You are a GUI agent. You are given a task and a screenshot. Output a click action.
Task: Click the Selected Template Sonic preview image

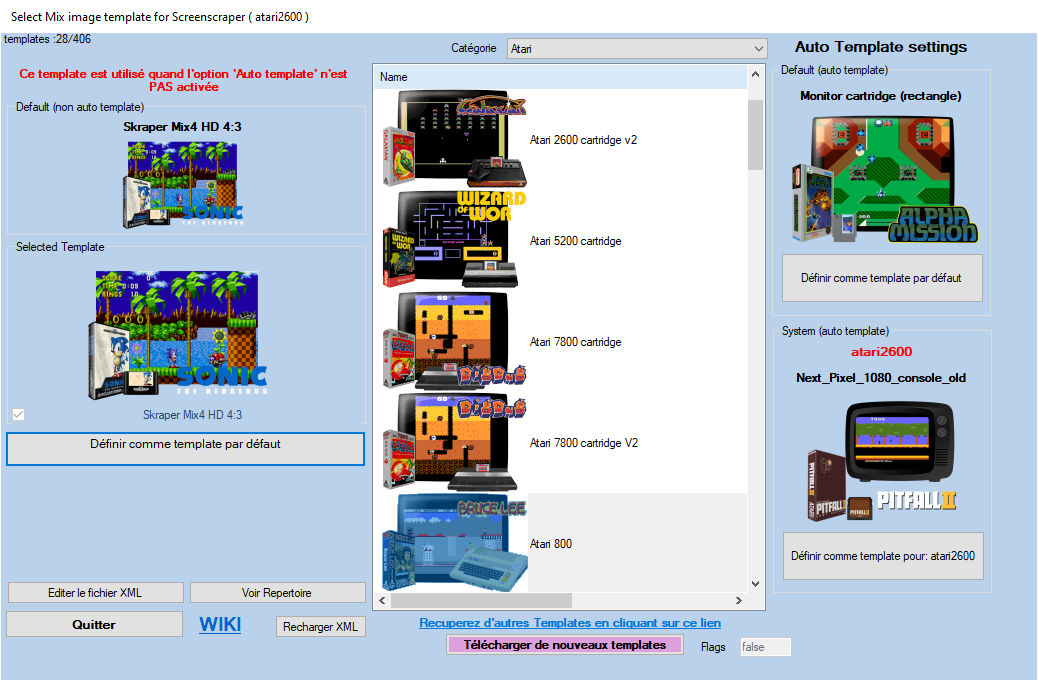tap(181, 330)
